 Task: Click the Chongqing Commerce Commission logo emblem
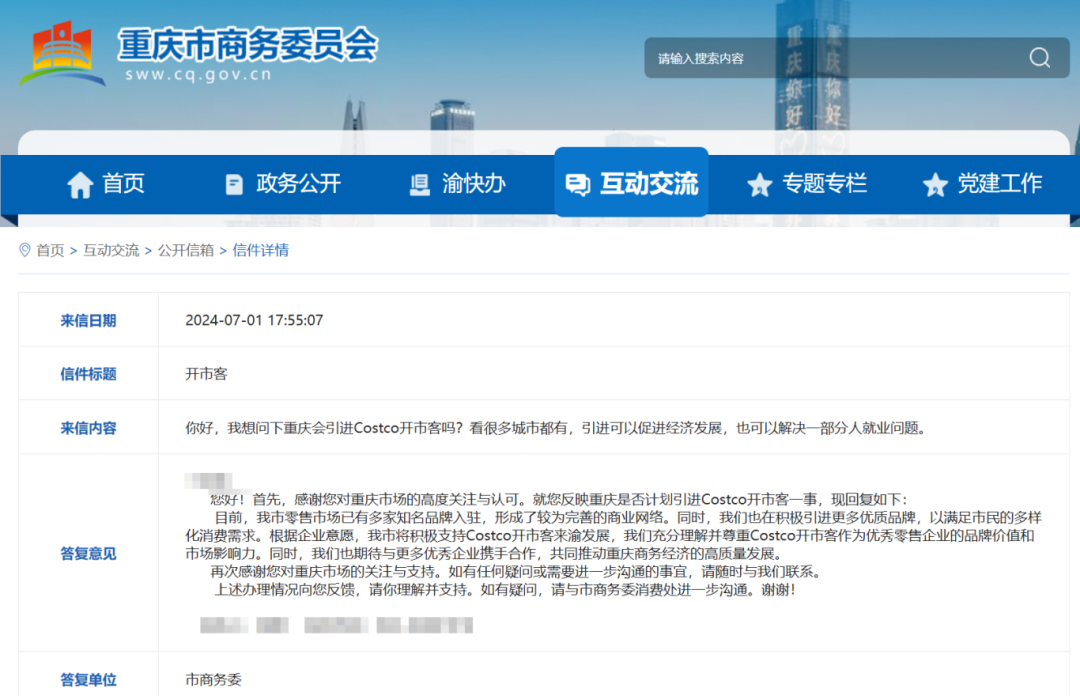click(x=62, y=53)
